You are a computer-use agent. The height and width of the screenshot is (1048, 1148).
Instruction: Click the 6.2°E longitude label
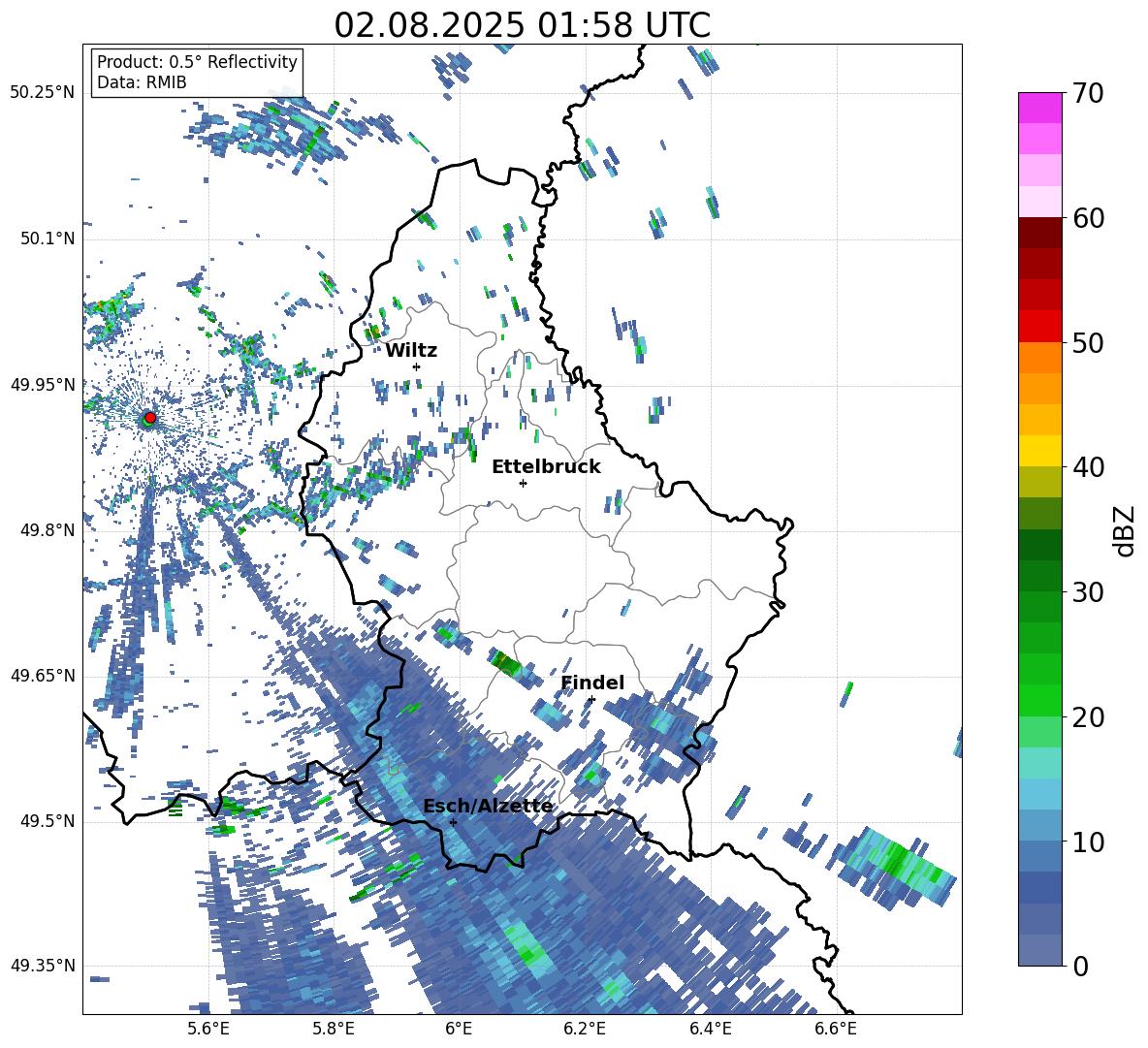[x=585, y=1029]
